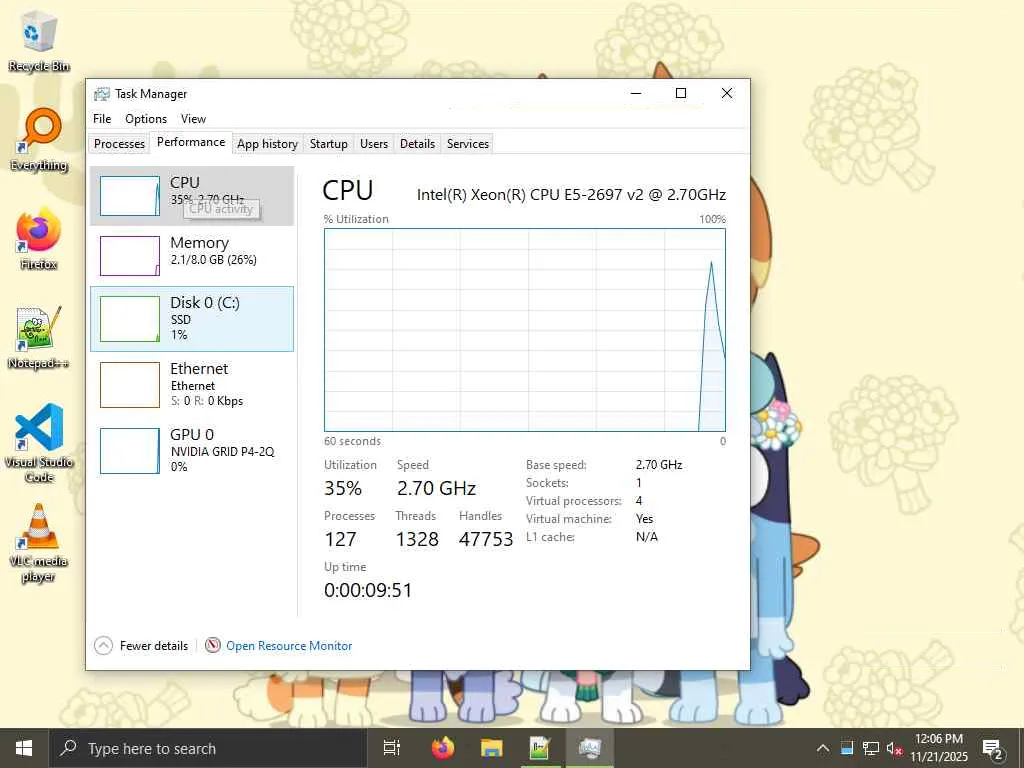Open Task View on the taskbar
The image size is (1024, 768).
(391, 748)
